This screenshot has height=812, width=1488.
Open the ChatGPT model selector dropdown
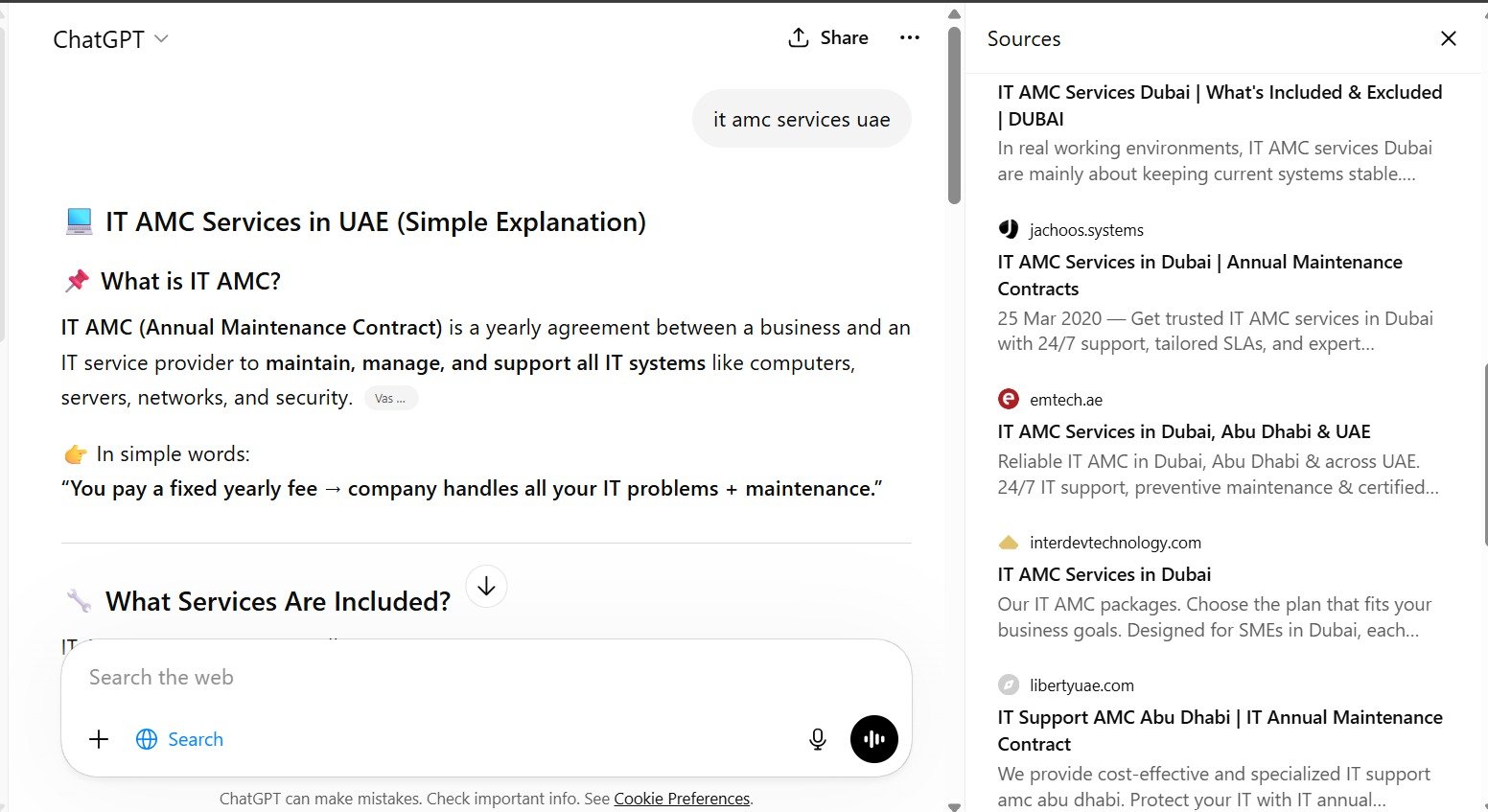tap(110, 39)
